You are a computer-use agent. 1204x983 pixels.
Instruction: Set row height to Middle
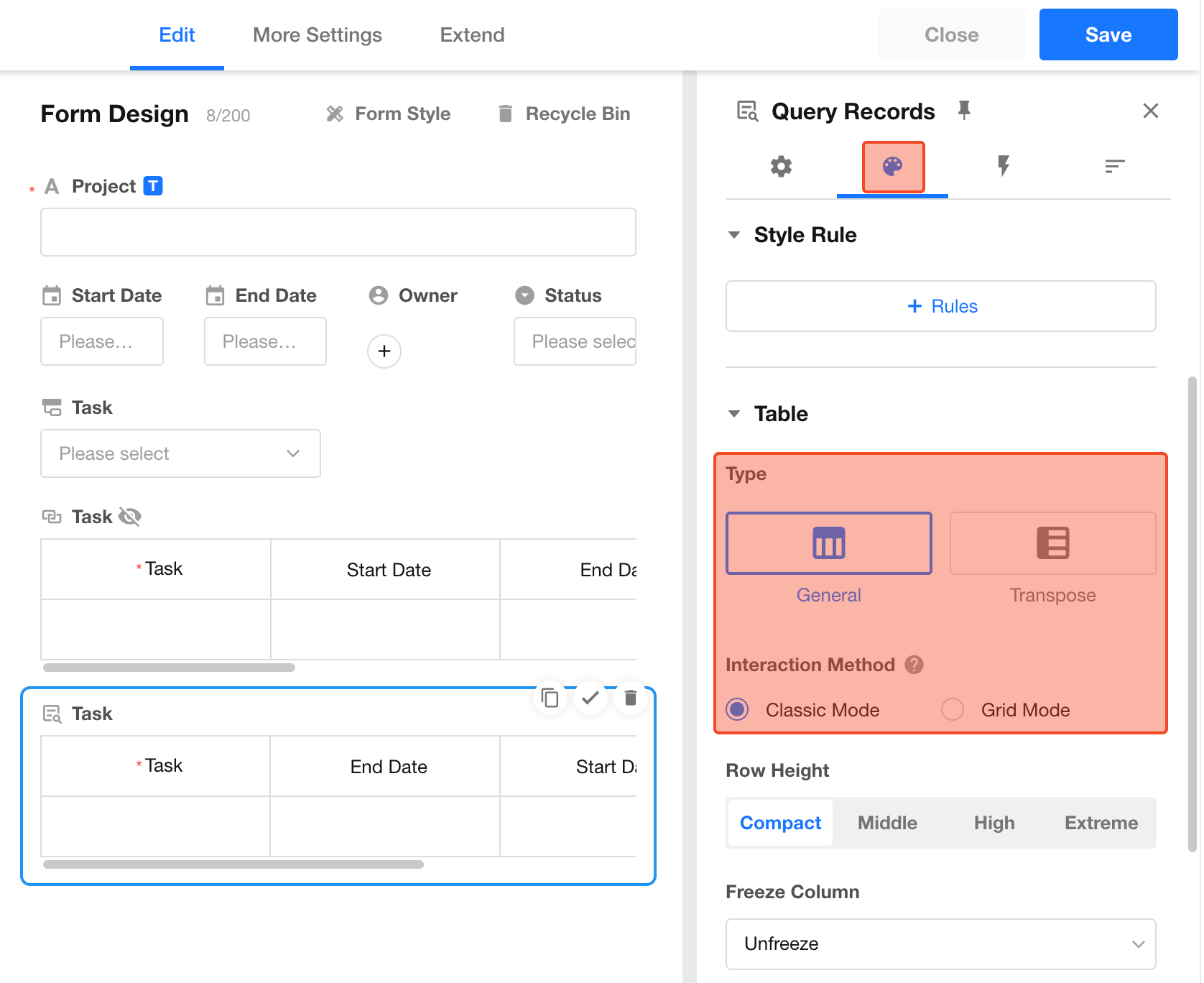887,823
